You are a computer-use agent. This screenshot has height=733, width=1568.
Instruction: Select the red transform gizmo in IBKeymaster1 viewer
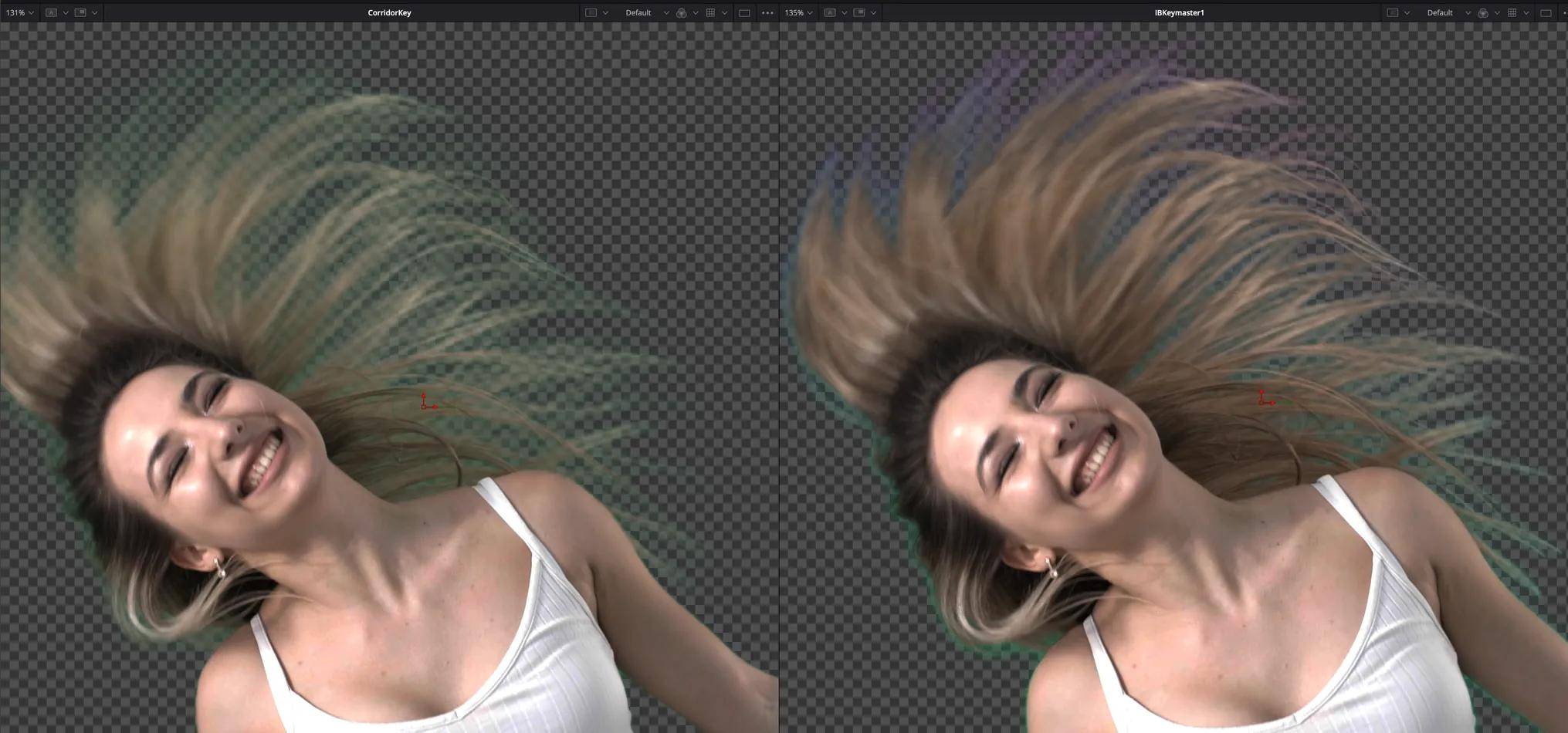tap(1266, 398)
